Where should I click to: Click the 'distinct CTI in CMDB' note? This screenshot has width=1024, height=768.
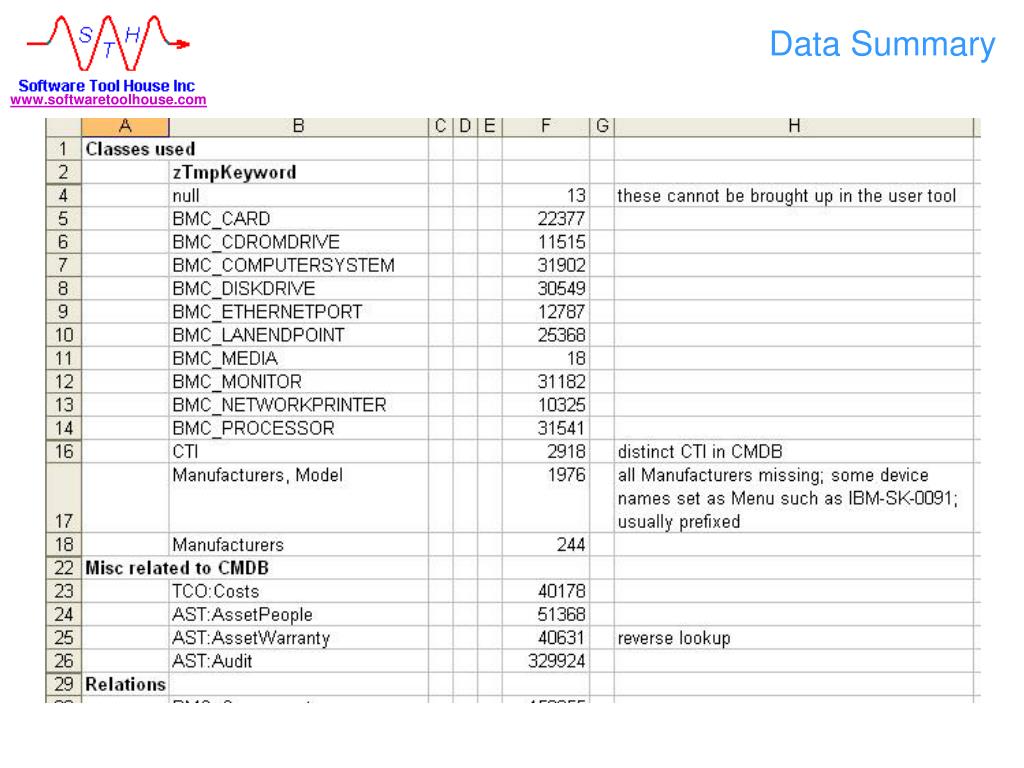(x=699, y=452)
